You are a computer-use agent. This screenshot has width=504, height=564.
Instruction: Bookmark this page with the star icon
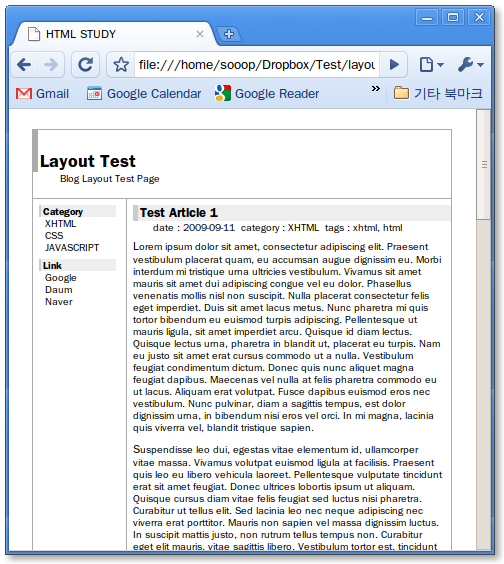point(121,65)
